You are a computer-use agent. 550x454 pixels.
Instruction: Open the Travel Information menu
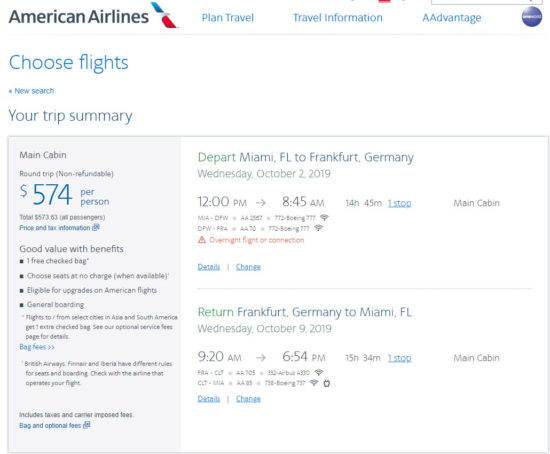click(x=338, y=18)
